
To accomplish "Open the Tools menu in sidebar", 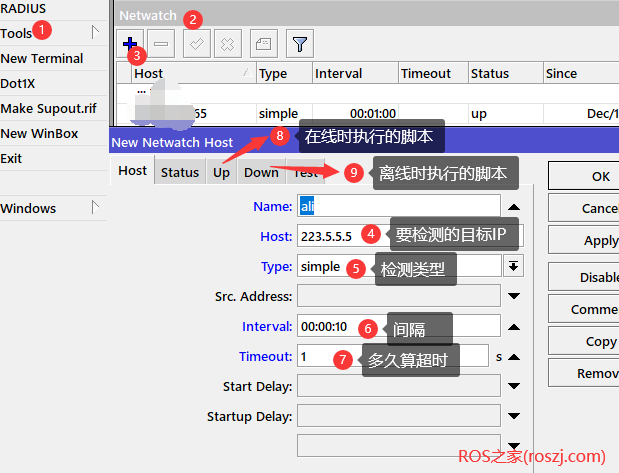I will pos(17,33).
